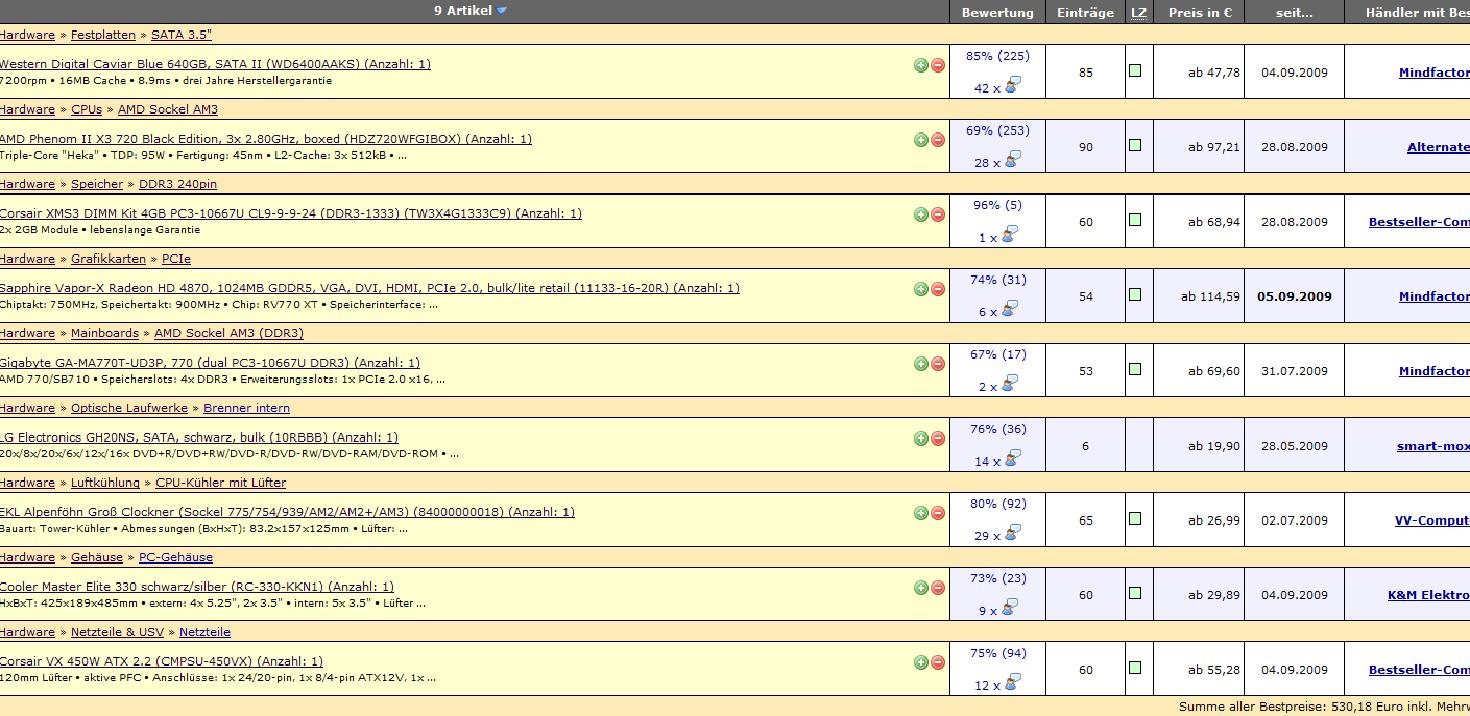Open Grafikkarten category breadcrumb
The image size is (1470, 716).
point(108,259)
